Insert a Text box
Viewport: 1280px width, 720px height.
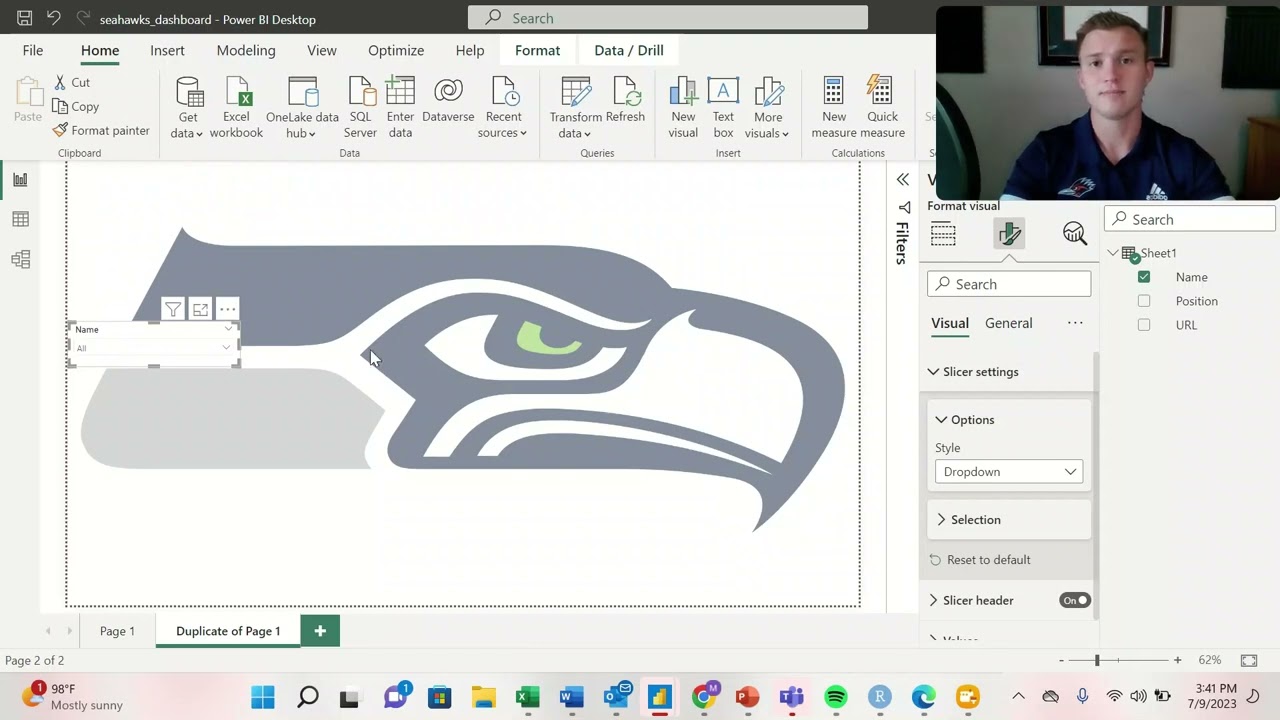tap(723, 108)
